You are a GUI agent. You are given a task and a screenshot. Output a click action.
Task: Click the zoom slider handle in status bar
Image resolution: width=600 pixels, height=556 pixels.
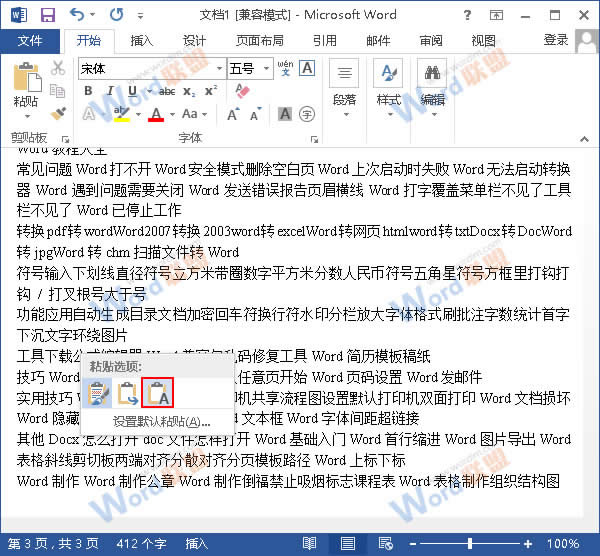click(x=470, y=543)
